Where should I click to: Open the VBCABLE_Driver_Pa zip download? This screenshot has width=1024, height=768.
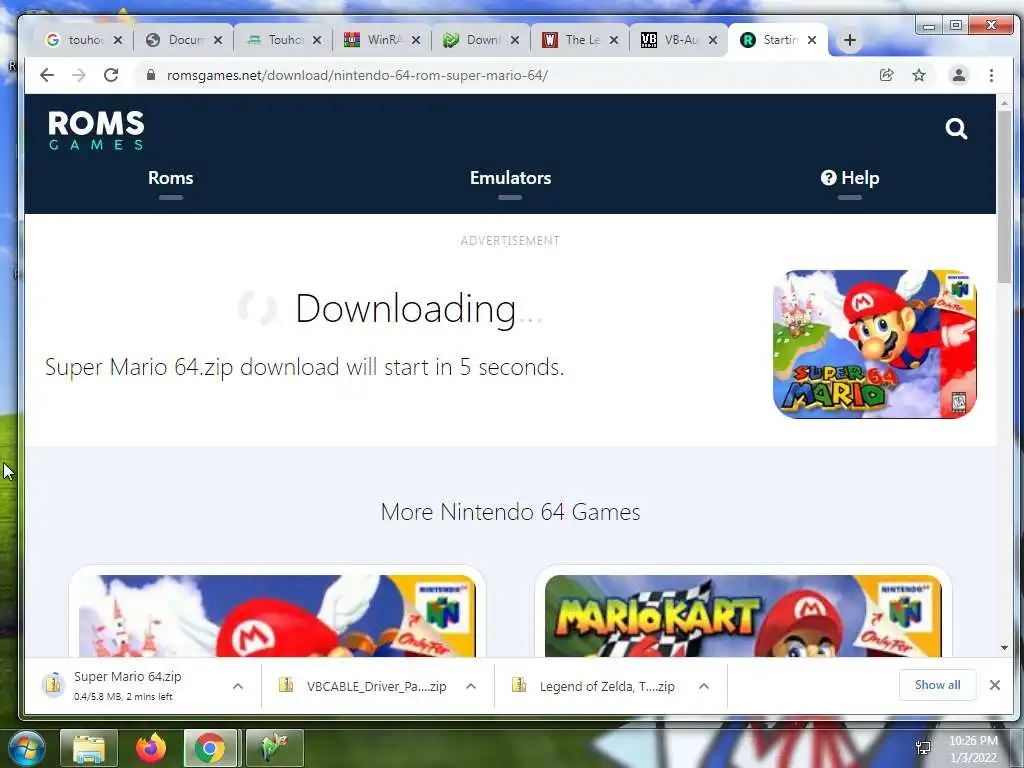coord(376,686)
